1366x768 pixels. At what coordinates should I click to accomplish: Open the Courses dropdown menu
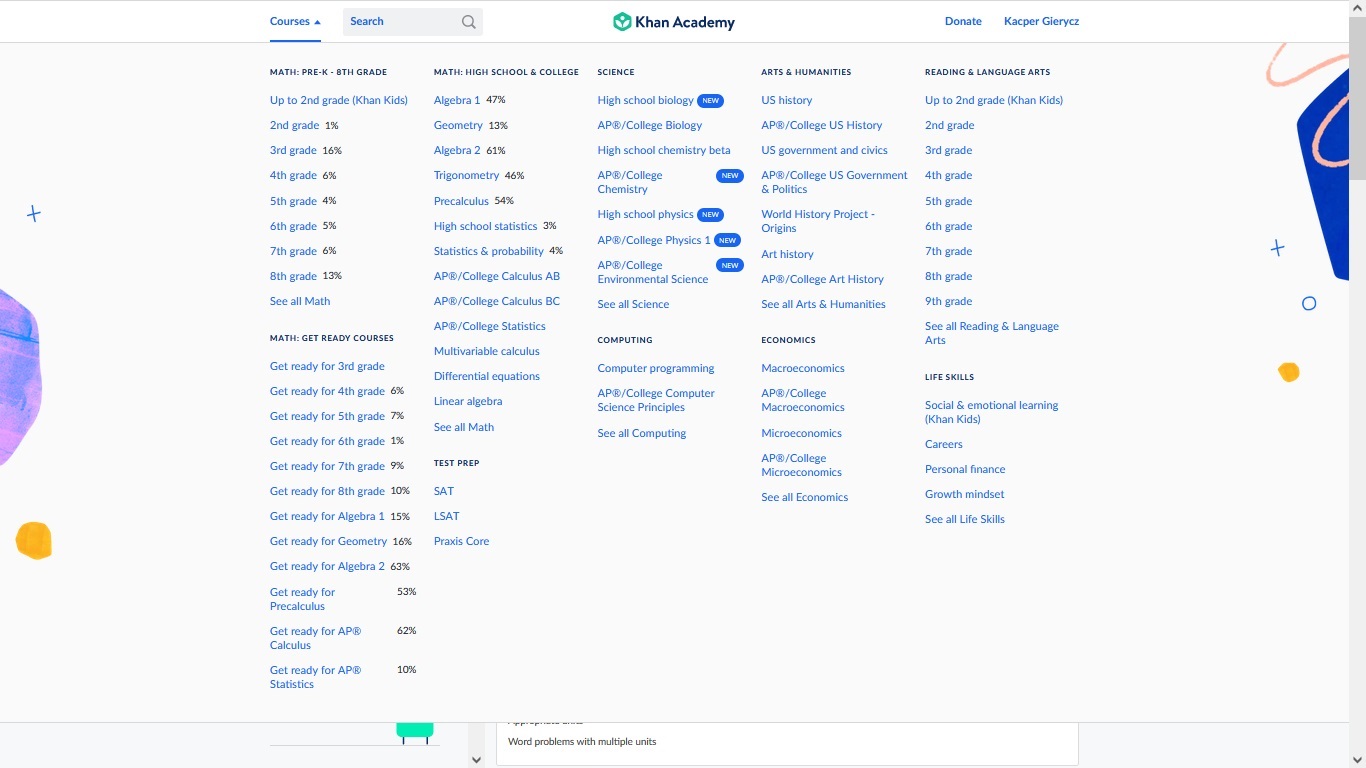click(x=288, y=21)
